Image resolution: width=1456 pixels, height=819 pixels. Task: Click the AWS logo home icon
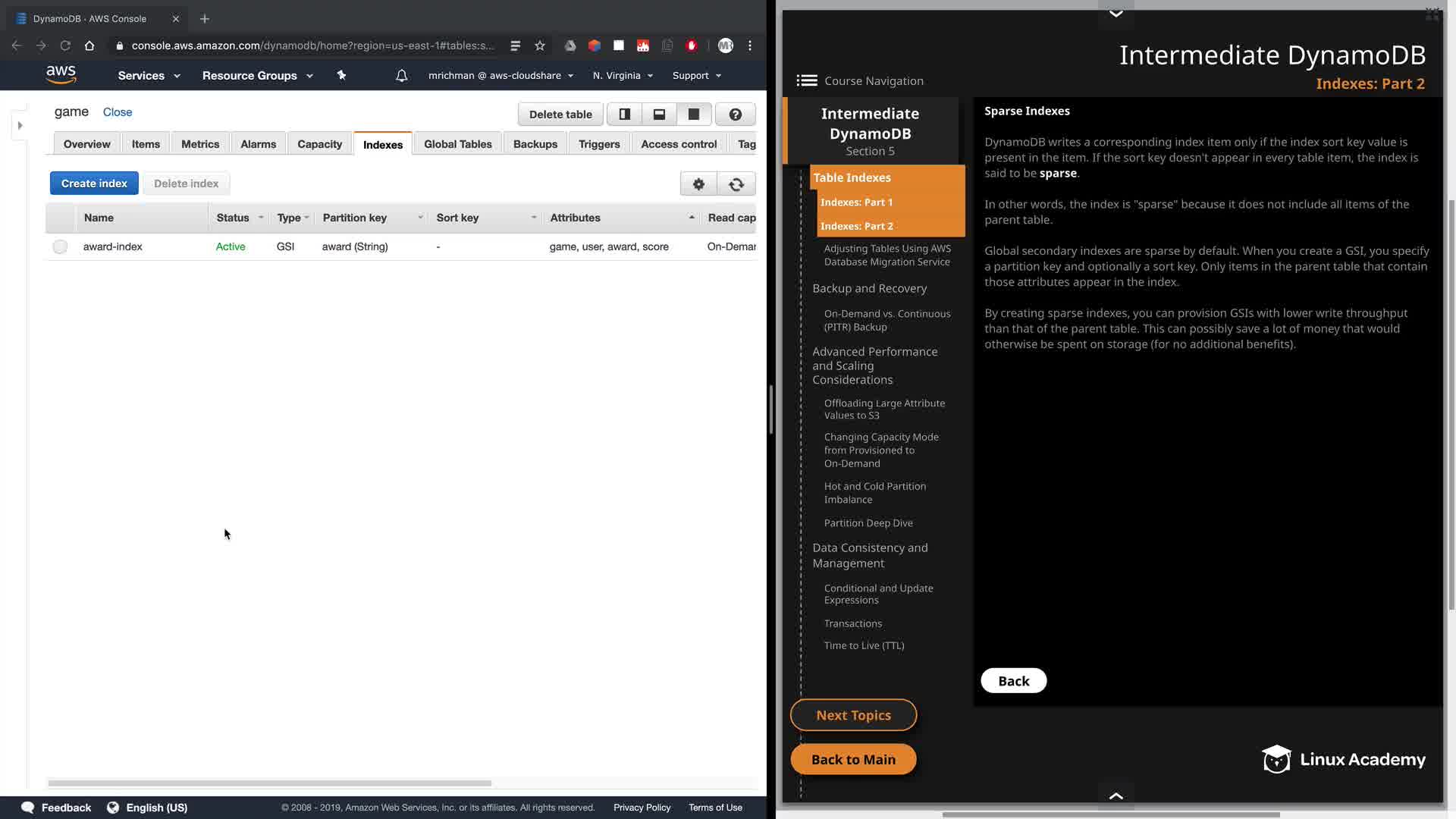61,74
